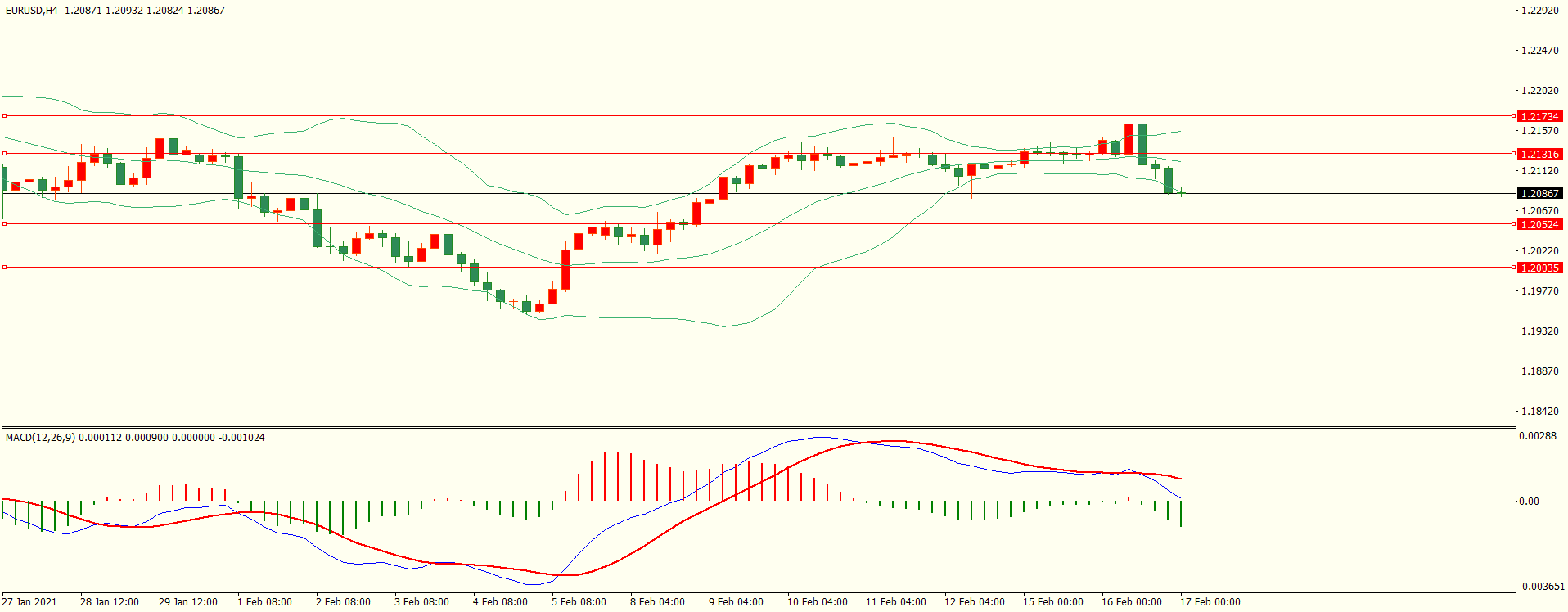Click the 1.18870 price scale value
This screenshot has height=612, width=1568.
click(1540, 371)
